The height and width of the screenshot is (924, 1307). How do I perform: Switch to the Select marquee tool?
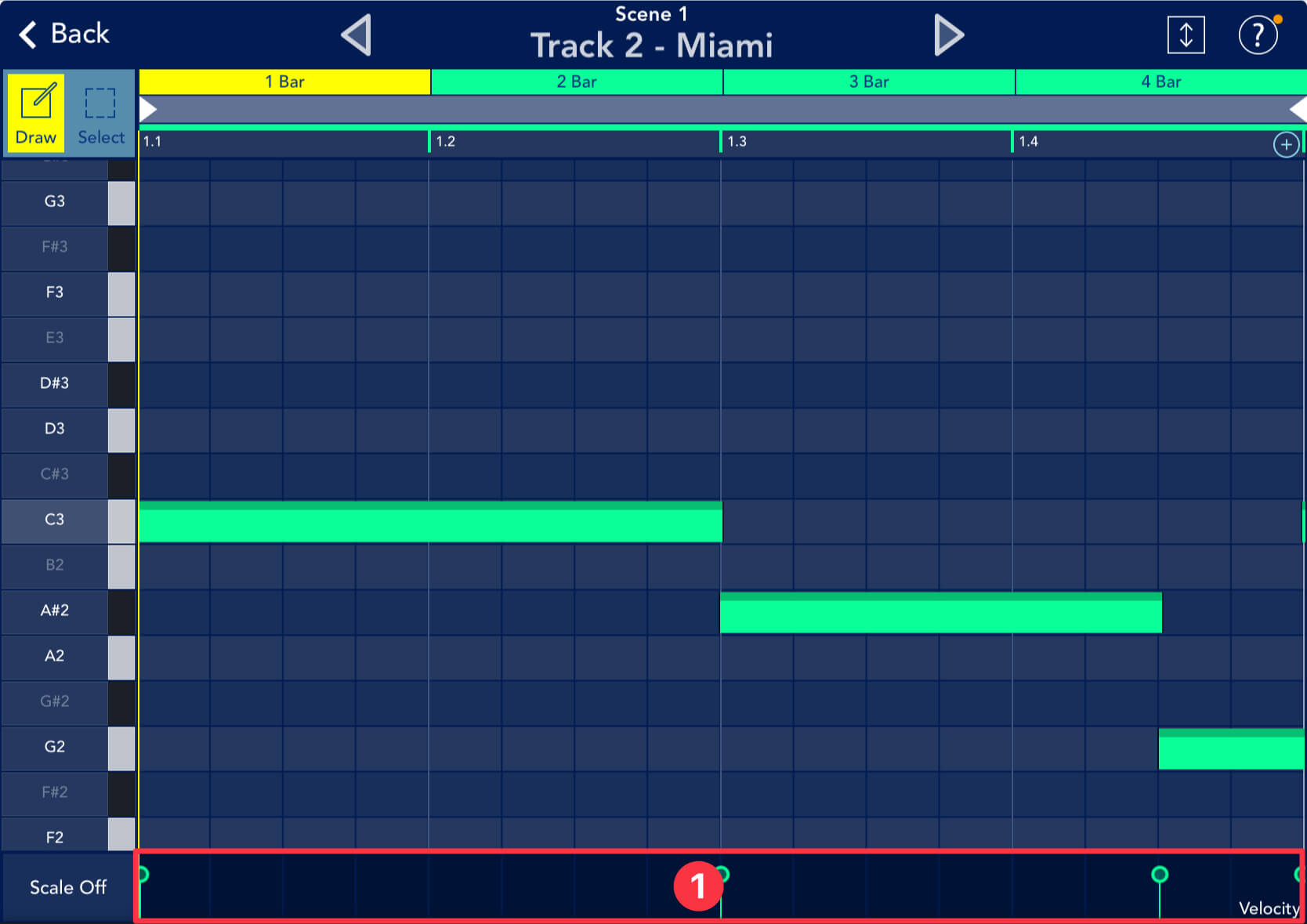click(x=100, y=114)
